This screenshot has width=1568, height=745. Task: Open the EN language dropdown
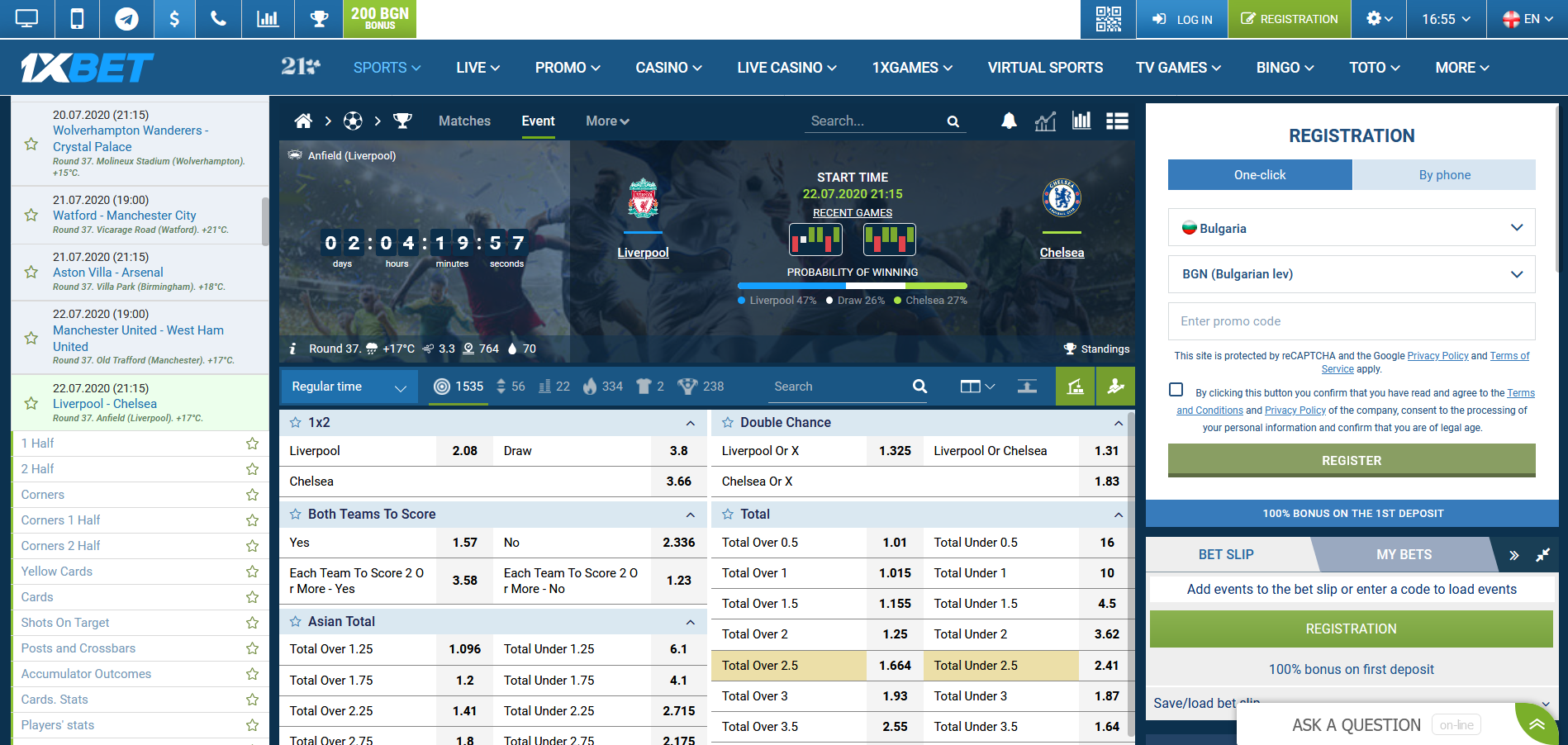coord(1527,18)
